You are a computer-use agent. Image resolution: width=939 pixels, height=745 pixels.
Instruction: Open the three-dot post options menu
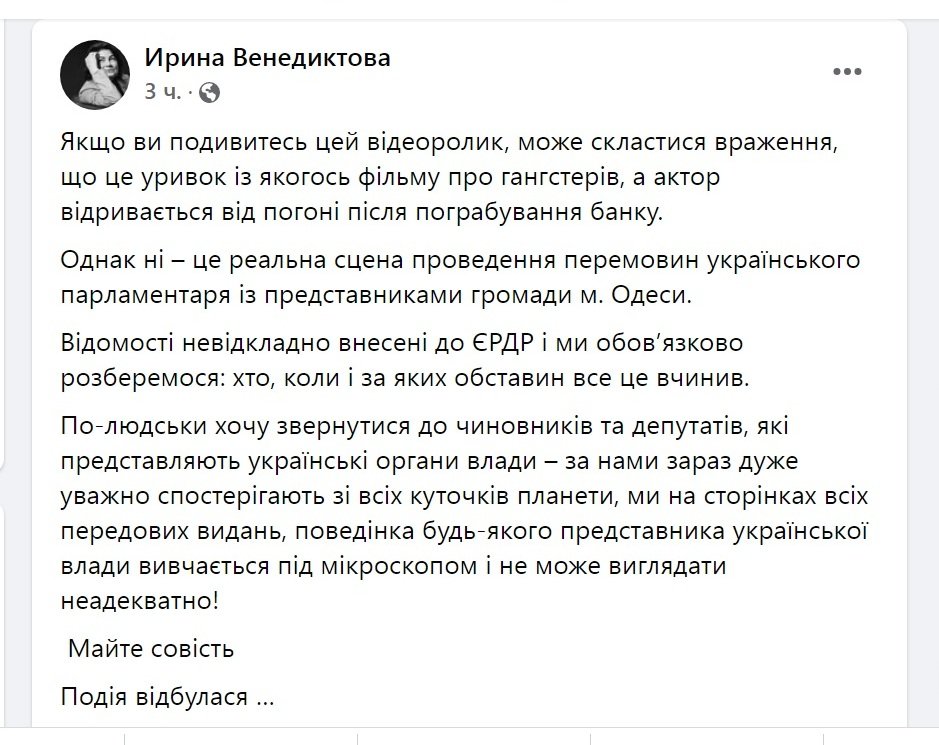[x=847, y=72]
